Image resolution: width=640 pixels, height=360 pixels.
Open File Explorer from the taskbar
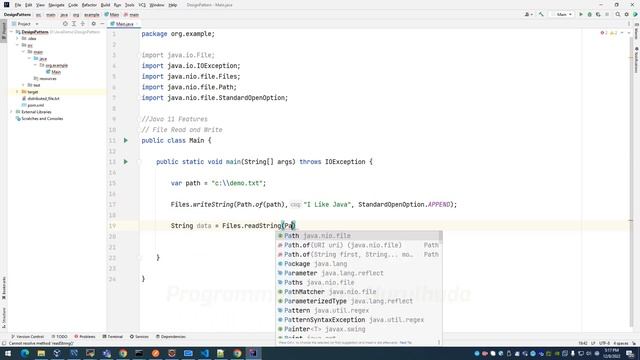[x=41, y=353]
